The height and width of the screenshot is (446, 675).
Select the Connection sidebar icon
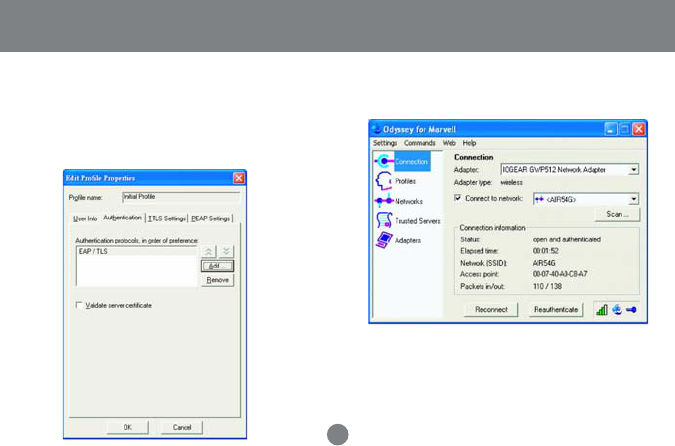[383, 161]
